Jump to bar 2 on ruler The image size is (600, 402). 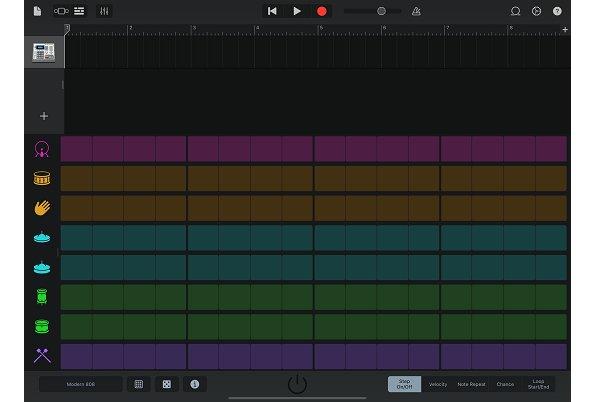coord(130,29)
